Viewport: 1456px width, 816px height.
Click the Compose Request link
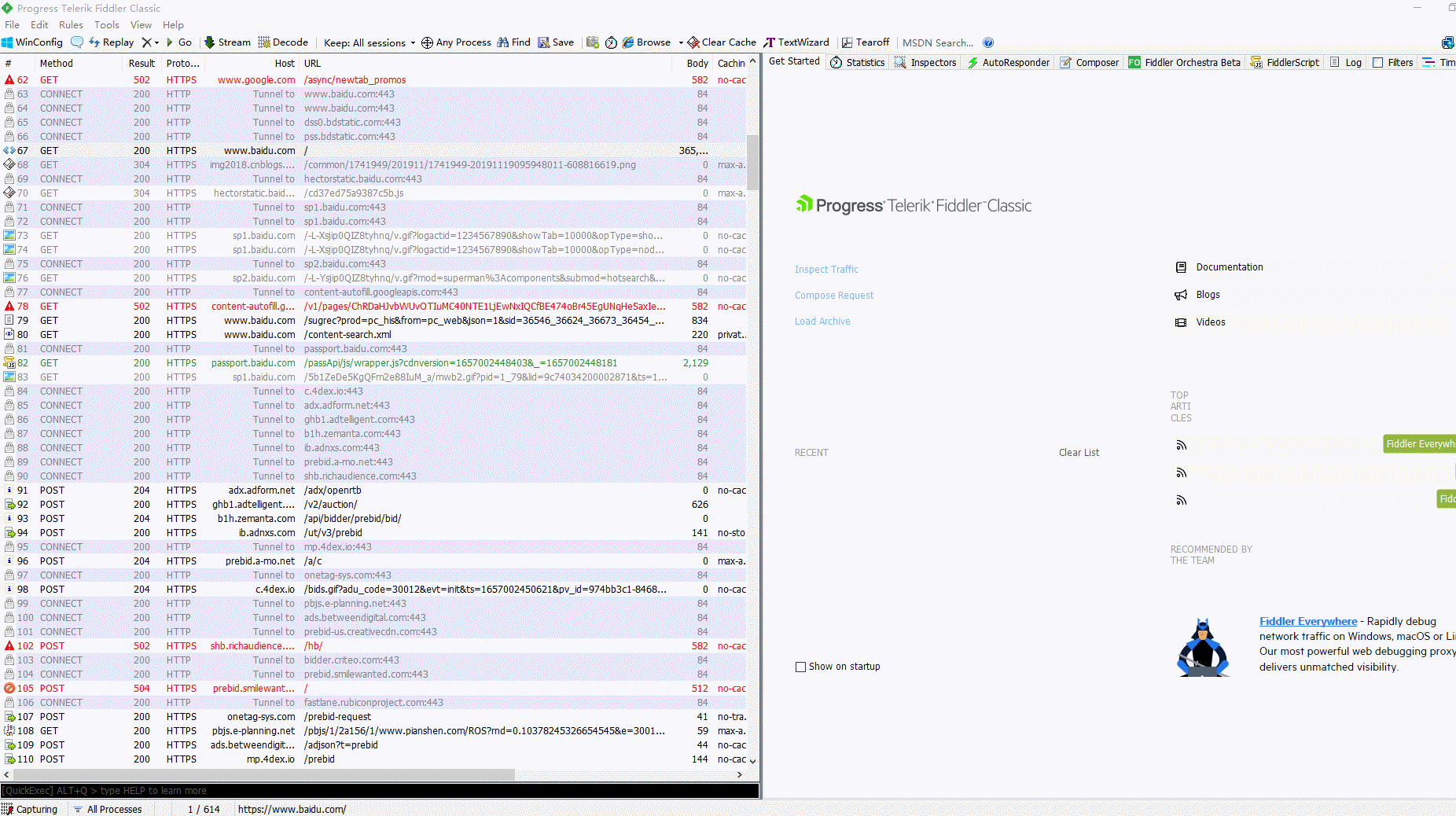(834, 295)
